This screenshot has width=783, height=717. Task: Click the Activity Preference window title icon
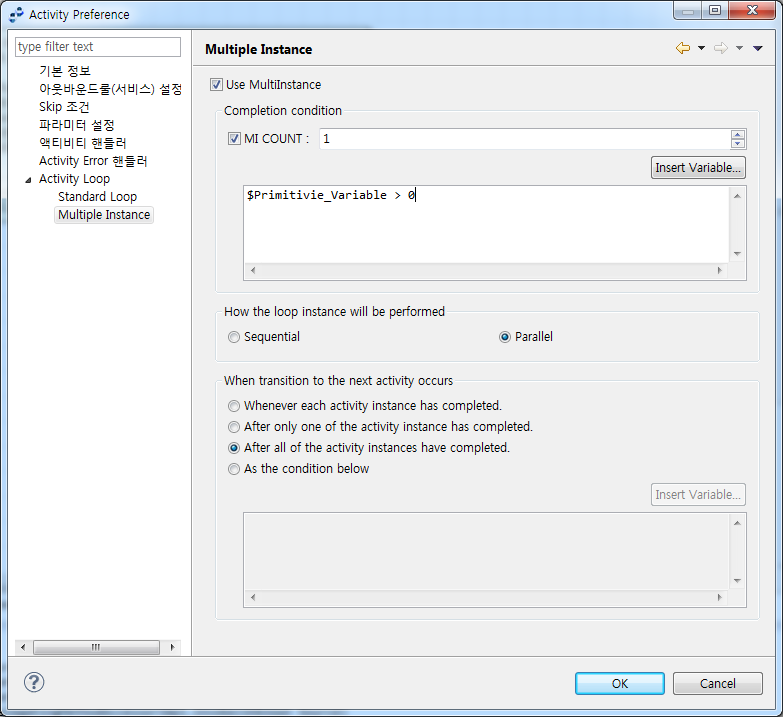click(x=16, y=14)
